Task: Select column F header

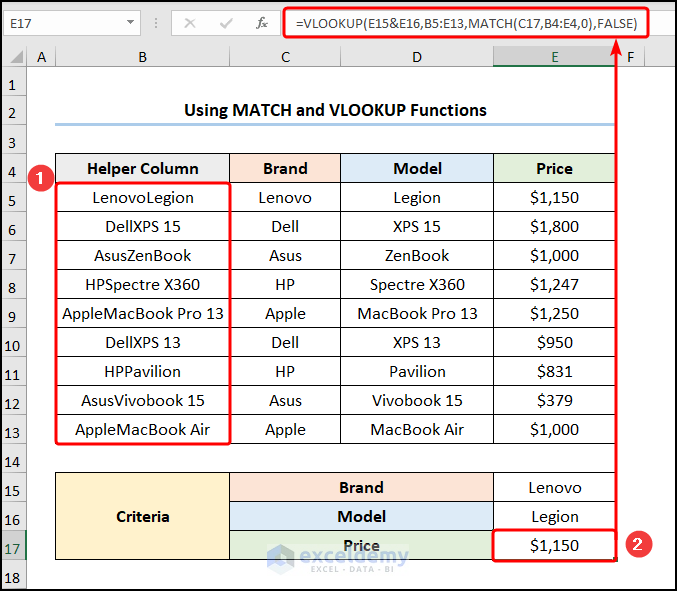Action: click(x=630, y=57)
